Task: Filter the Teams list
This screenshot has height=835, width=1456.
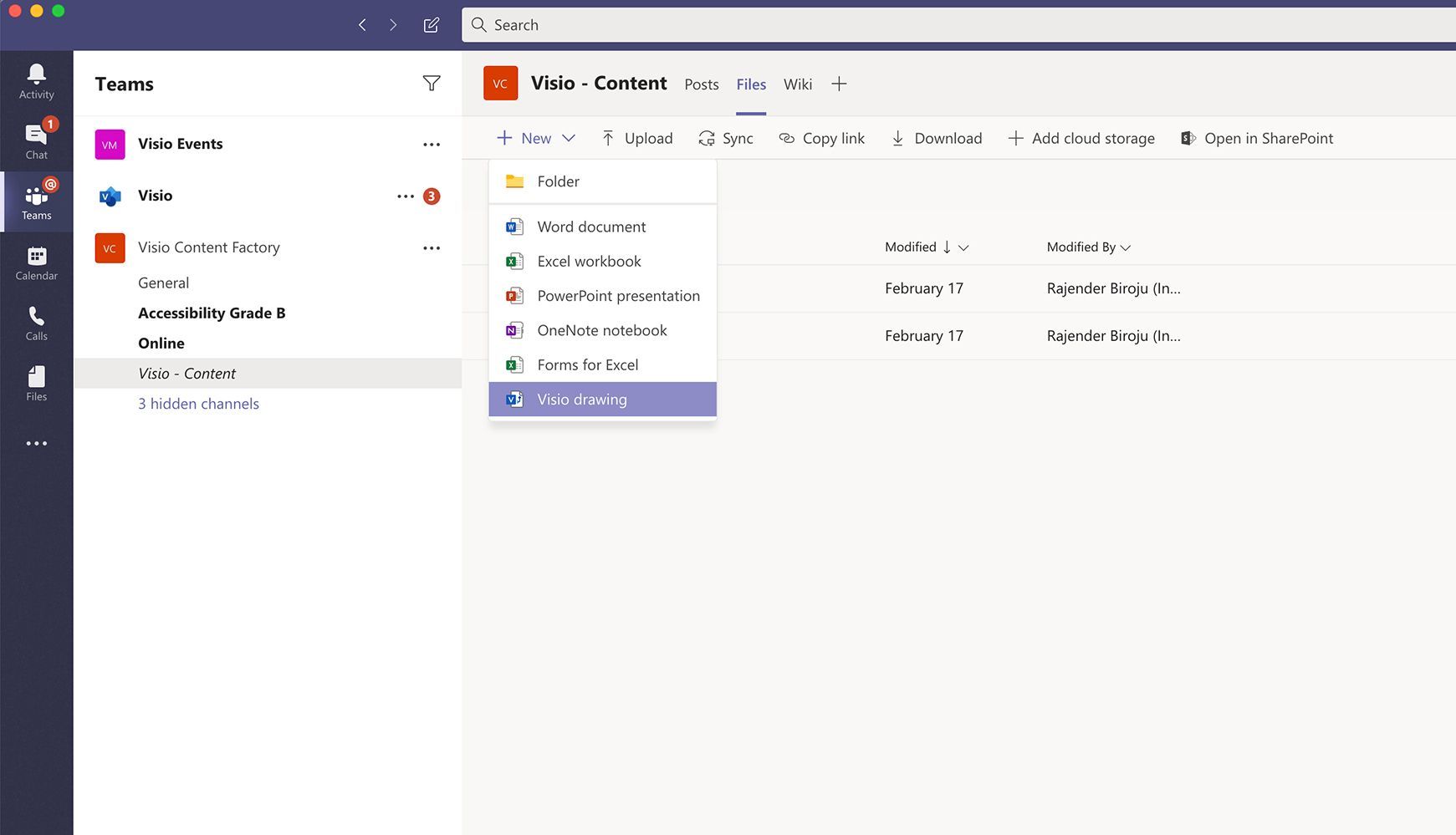Action: click(x=432, y=84)
